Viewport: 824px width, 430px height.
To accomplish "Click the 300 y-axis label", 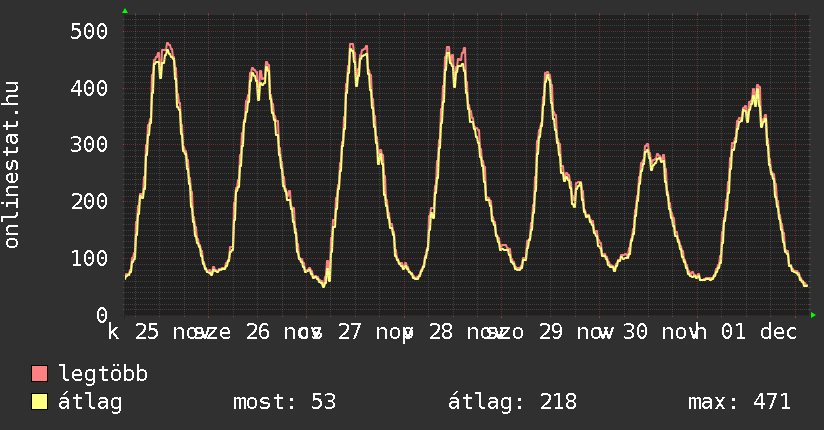I will (88, 145).
